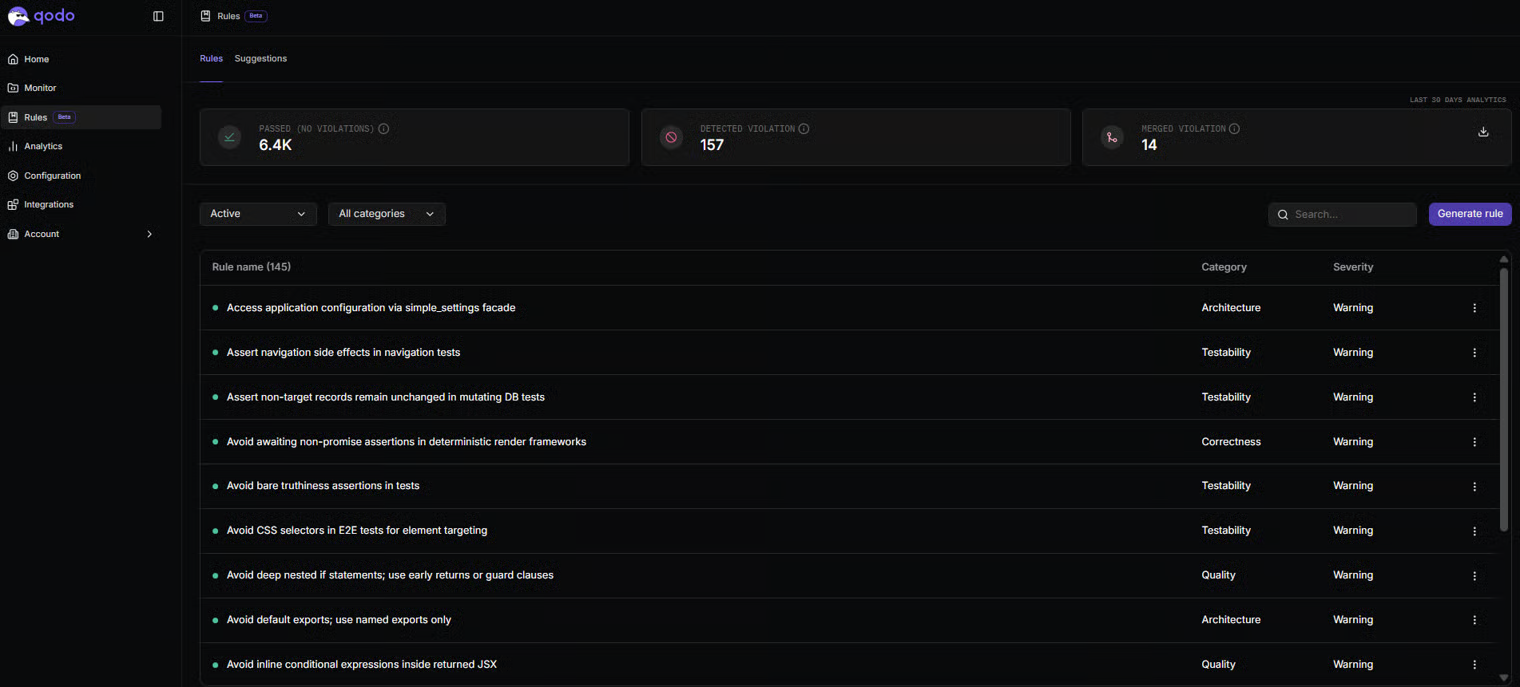Screen dimensions: 1520x687
Task: Click the download analytics icon
Action: click(x=1483, y=132)
